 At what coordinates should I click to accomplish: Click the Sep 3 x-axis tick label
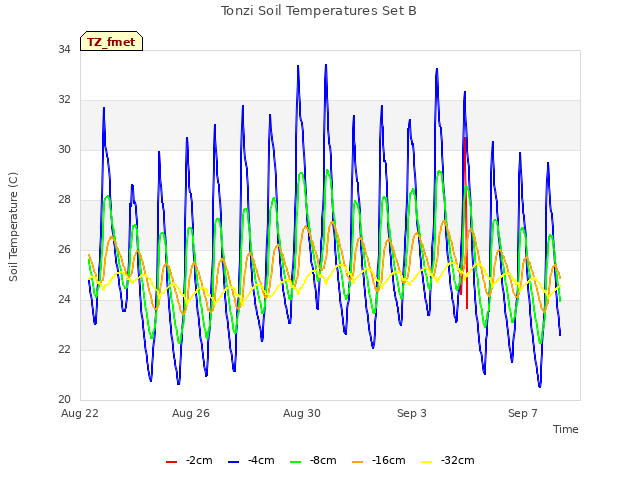point(412,413)
